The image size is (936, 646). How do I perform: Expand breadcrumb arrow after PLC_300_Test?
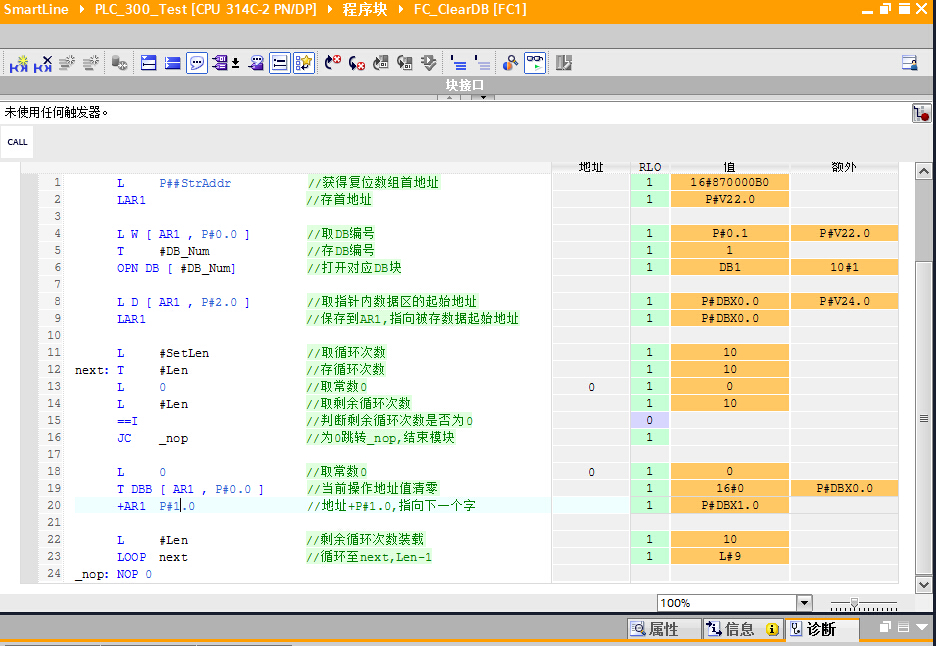coord(330,10)
